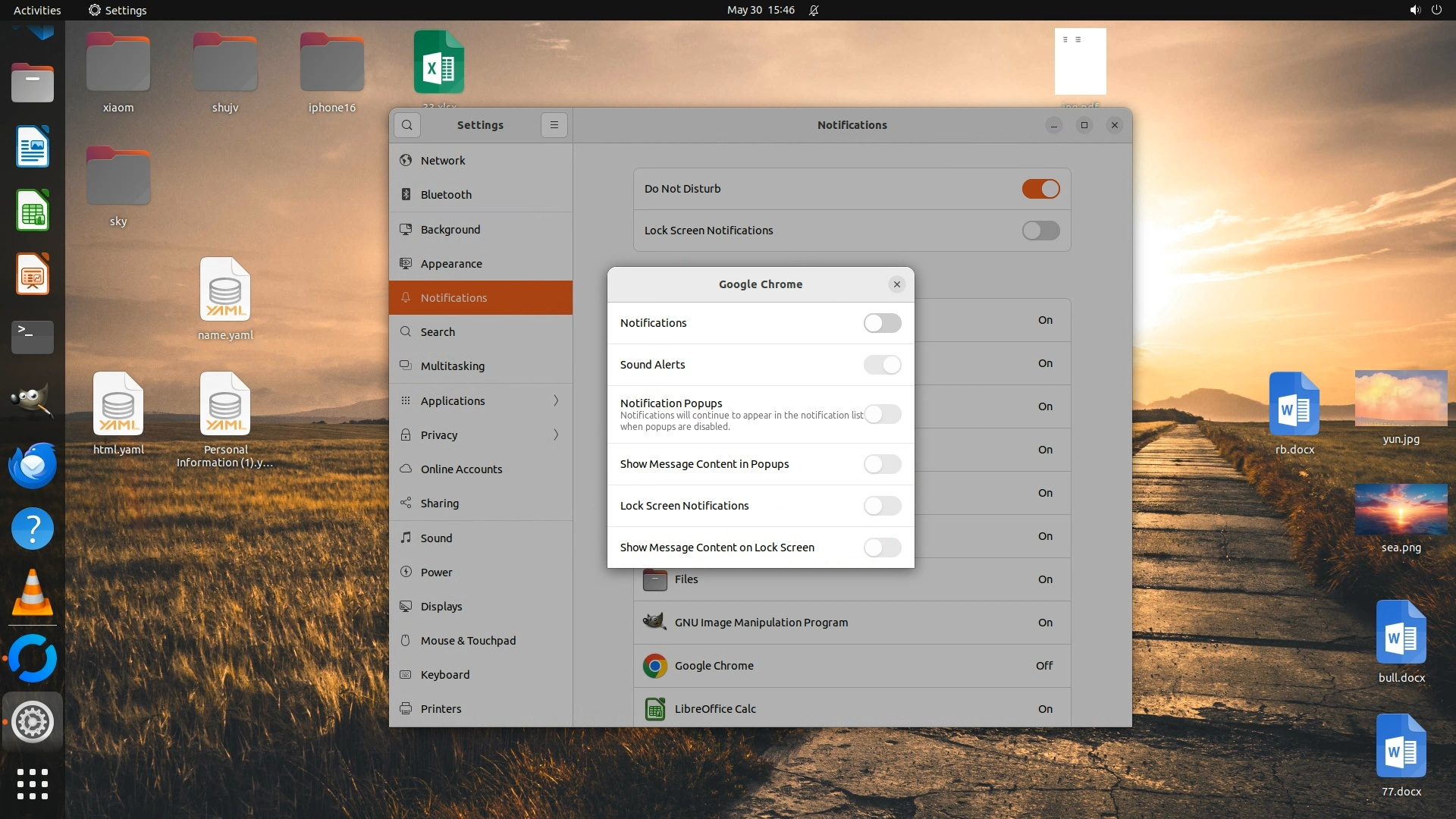Open the date and time menu
Screen dimensions: 1456x819
pos(761,10)
